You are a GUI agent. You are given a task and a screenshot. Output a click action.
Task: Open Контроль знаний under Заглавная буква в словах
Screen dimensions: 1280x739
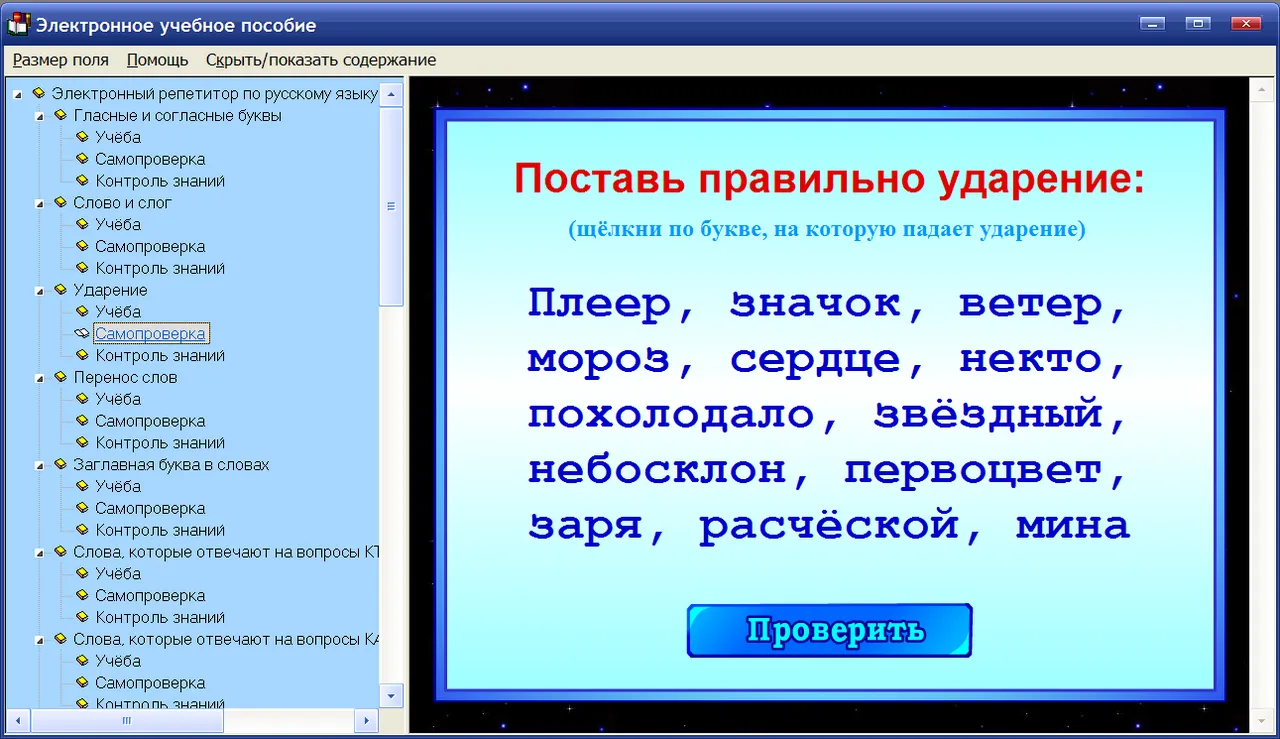160,530
